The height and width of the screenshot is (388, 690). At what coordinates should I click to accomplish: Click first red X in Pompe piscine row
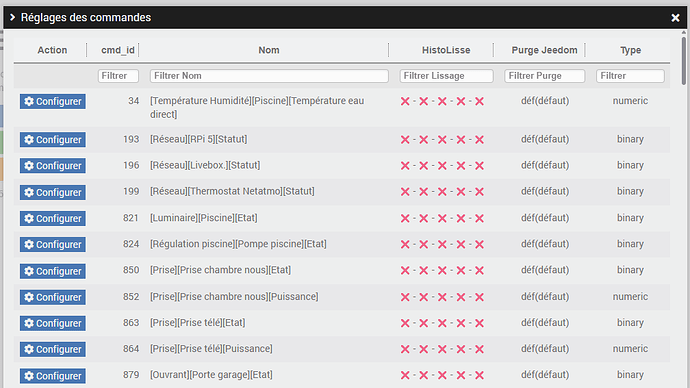(405, 244)
